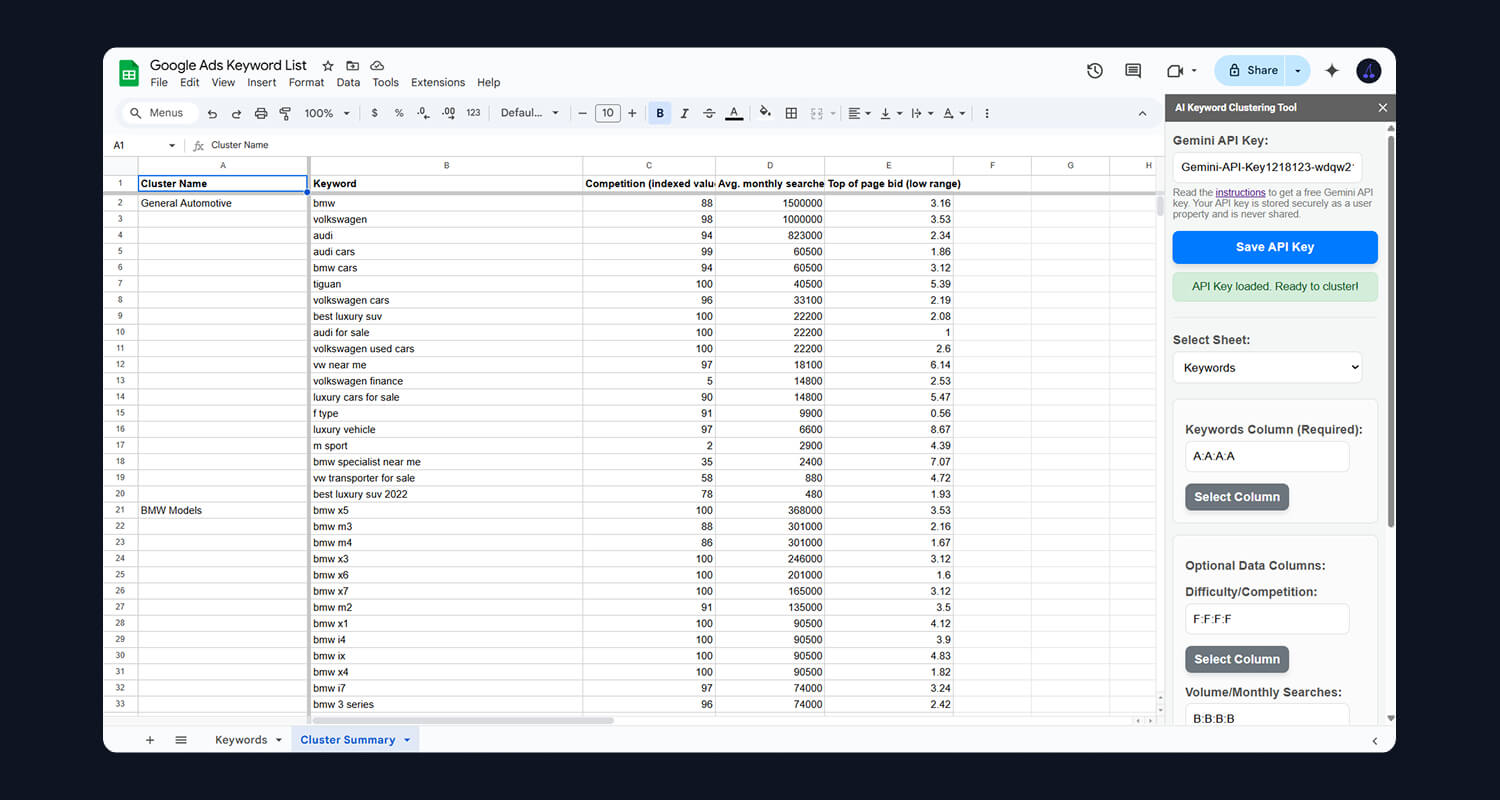Open the Help menu

[488, 83]
